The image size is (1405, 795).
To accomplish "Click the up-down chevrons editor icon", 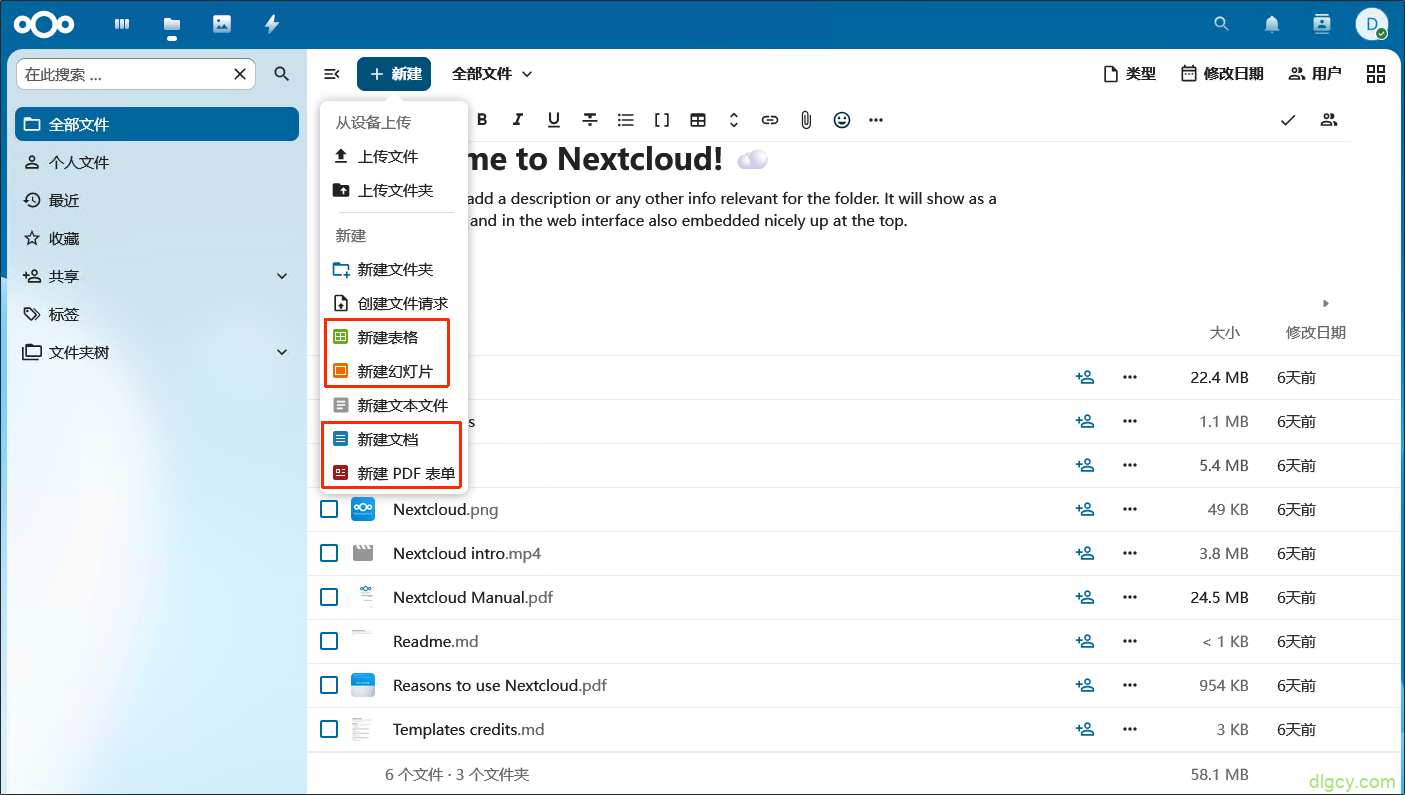I will pos(734,120).
